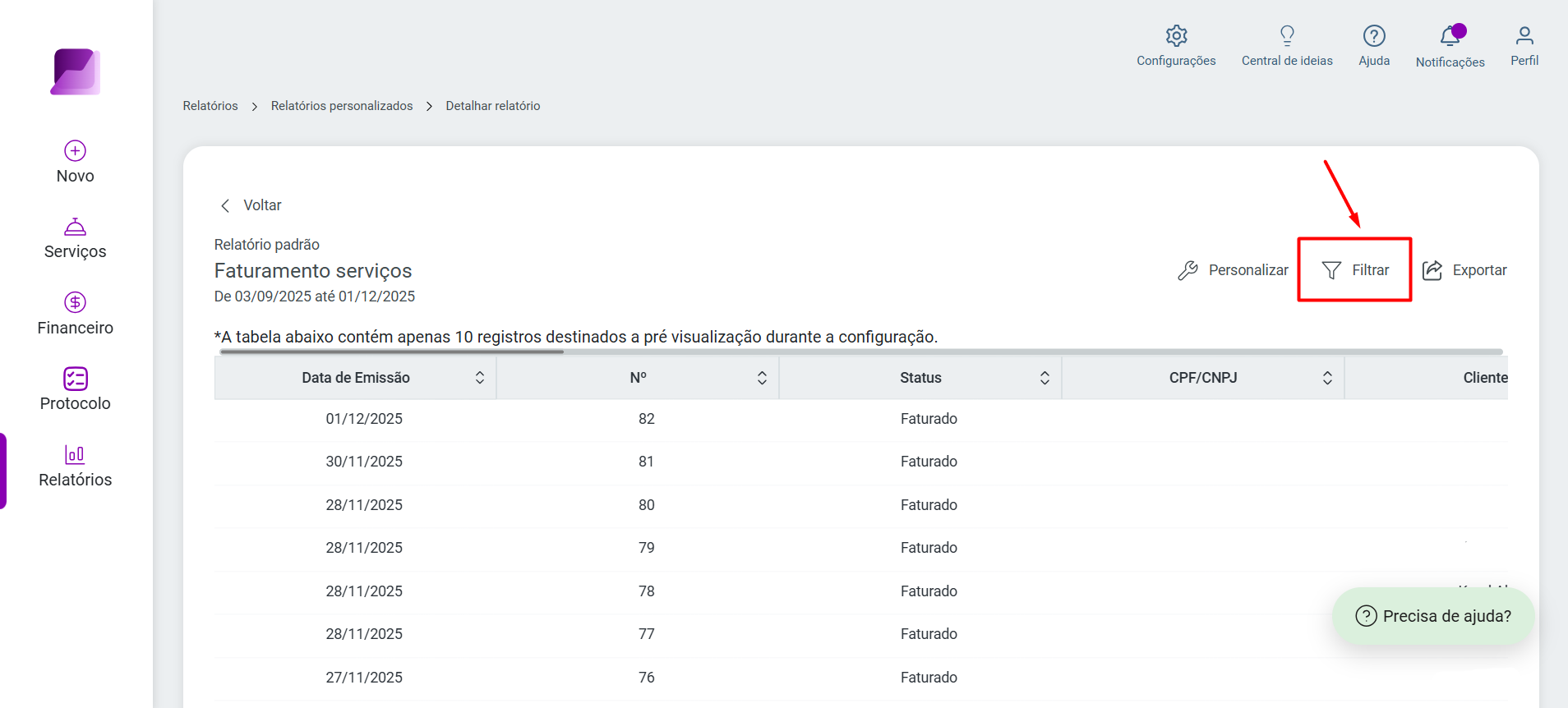Click record number 78 cell
The height and width of the screenshot is (708, 1568).
coord(647,591)
